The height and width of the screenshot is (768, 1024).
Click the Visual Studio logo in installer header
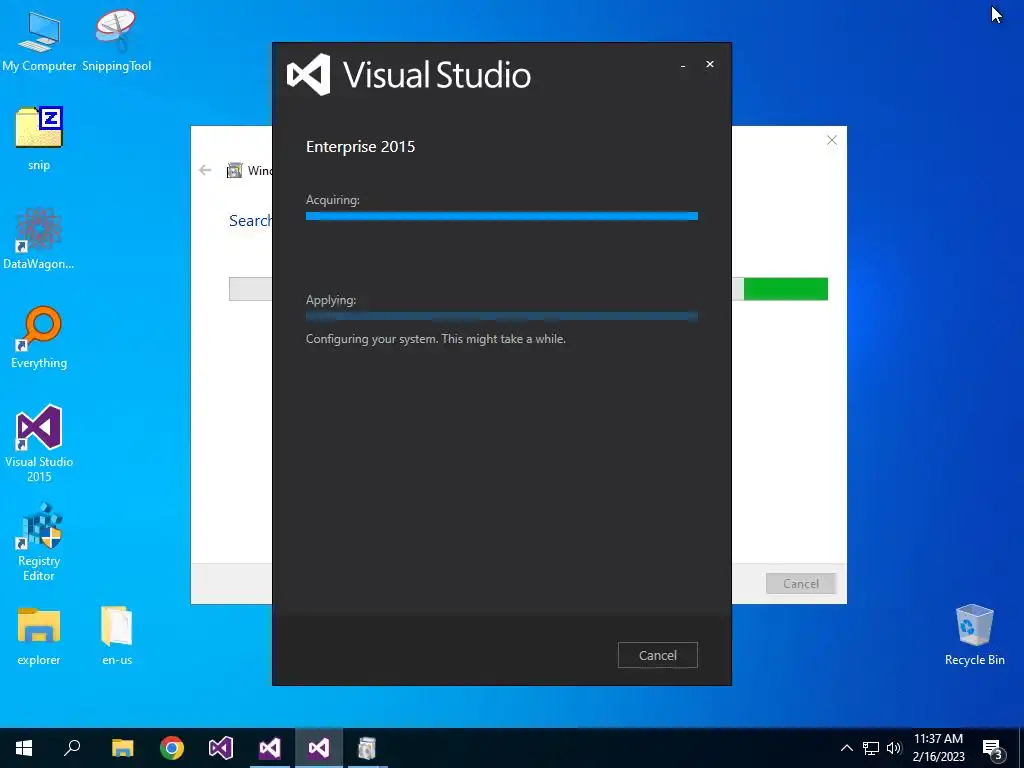click(x=309, y=74)
